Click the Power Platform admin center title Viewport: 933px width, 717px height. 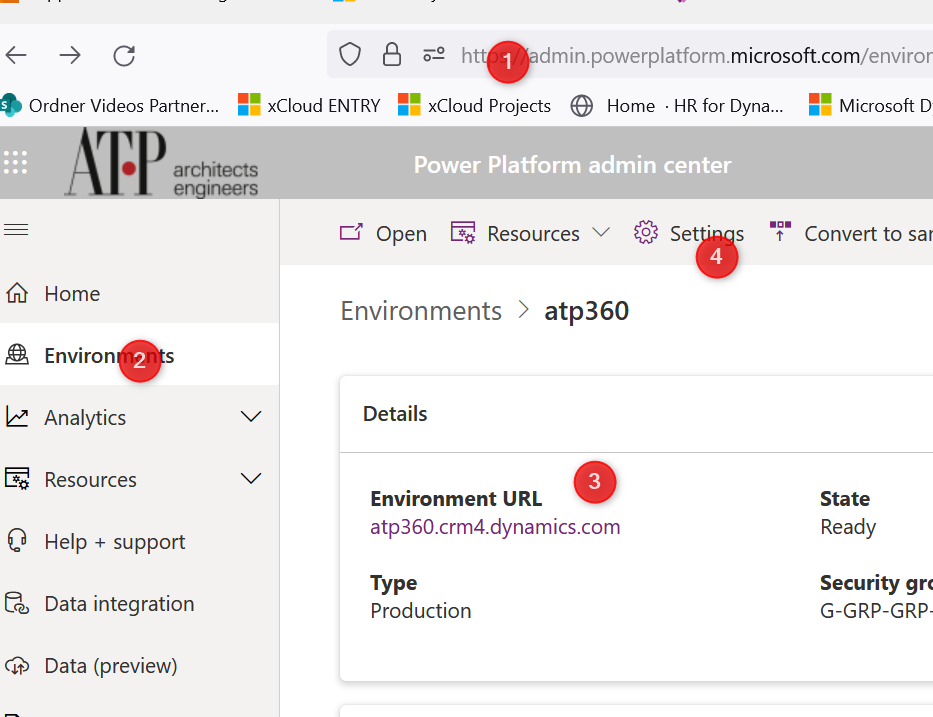(572, 165)
